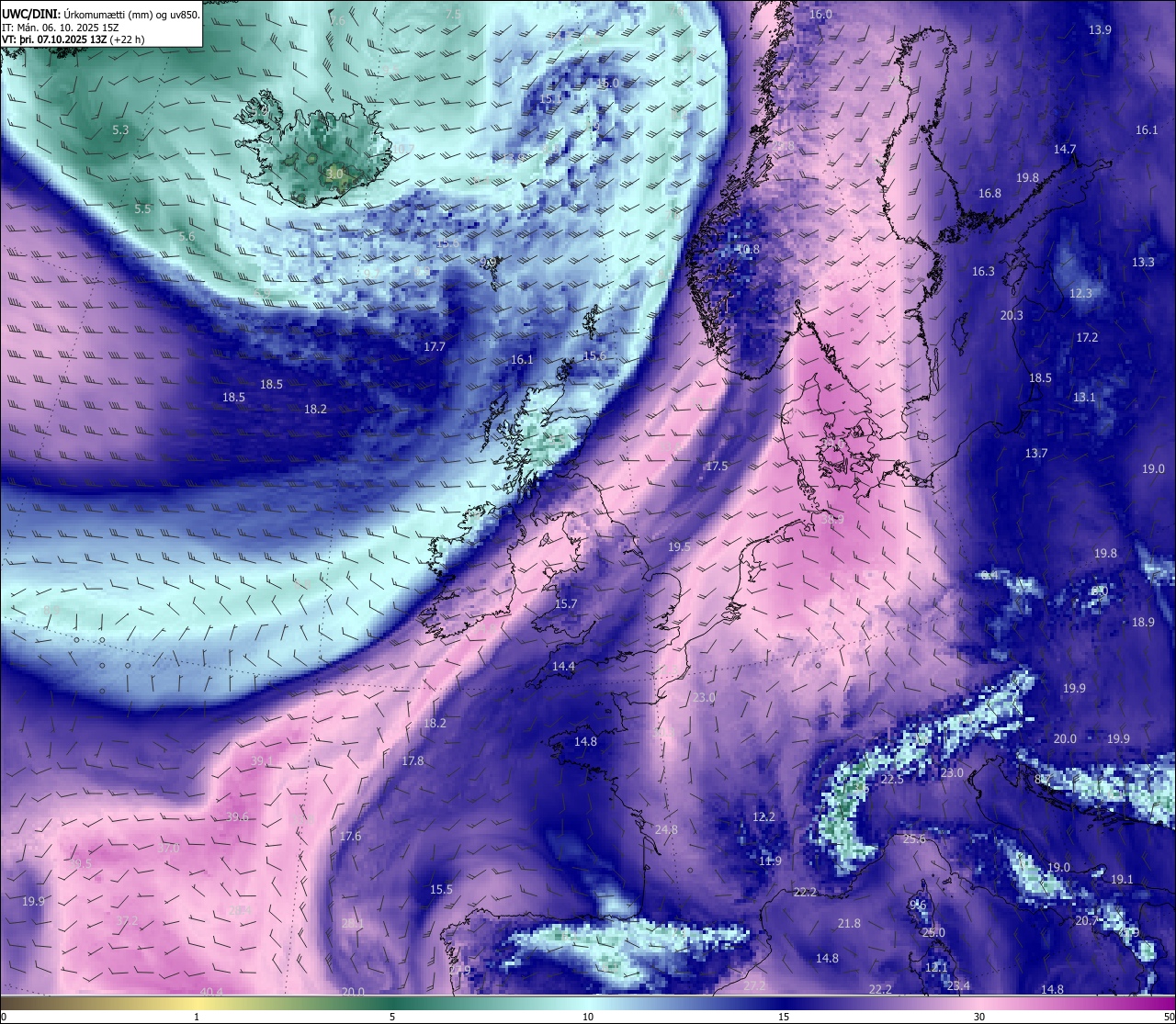Click the 15.7 value over Britain
The image size is (1176, 1024).
566,603
